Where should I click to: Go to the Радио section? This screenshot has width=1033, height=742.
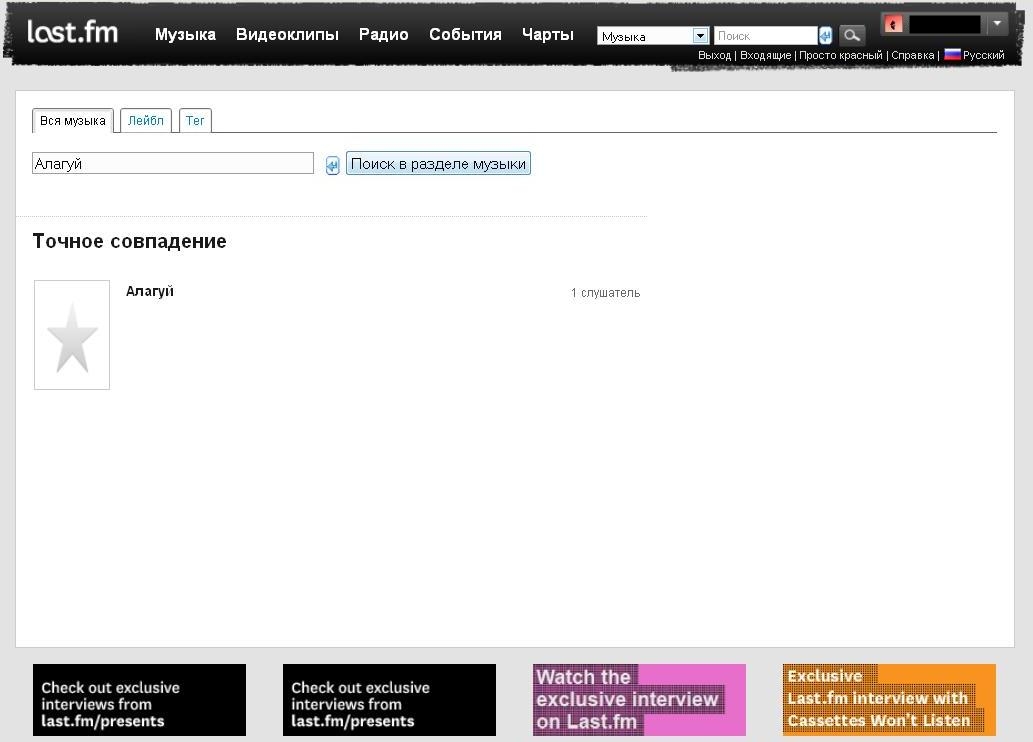click(x=384, y=34)
